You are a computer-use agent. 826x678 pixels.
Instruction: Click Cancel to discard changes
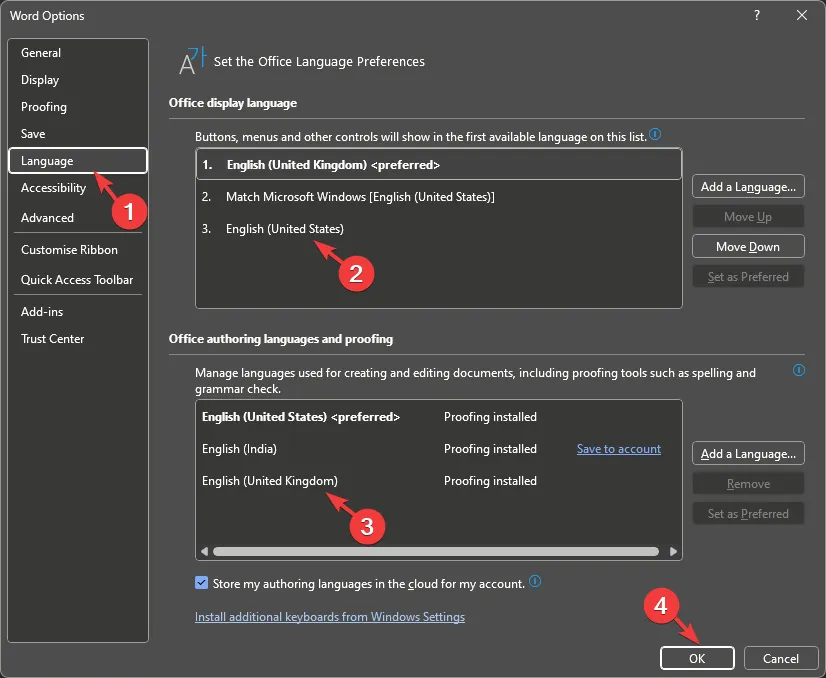(781, 659)
